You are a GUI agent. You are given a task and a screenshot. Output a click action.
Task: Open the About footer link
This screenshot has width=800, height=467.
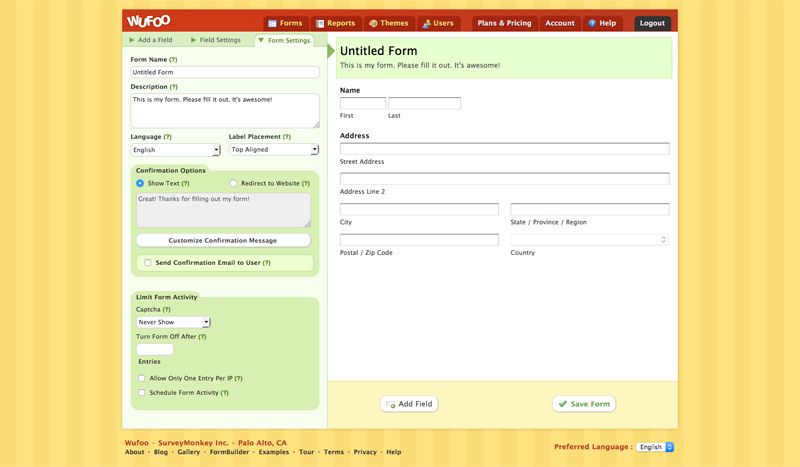point(135,452)
